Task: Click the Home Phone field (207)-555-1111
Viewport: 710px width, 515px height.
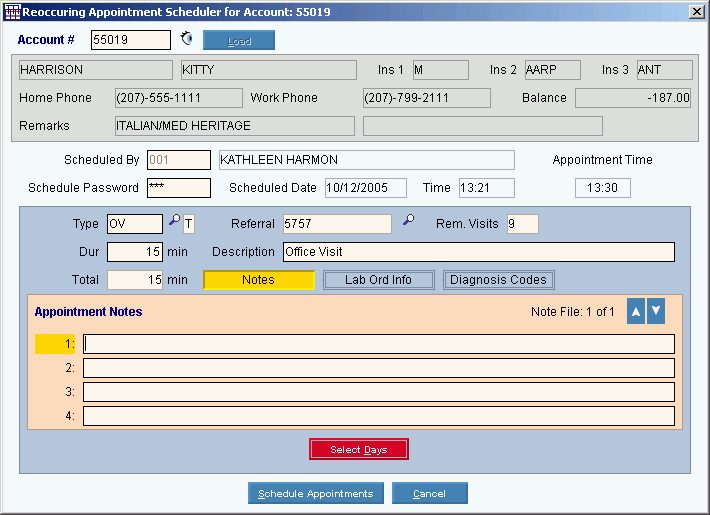Action: [x=179, y=98]
